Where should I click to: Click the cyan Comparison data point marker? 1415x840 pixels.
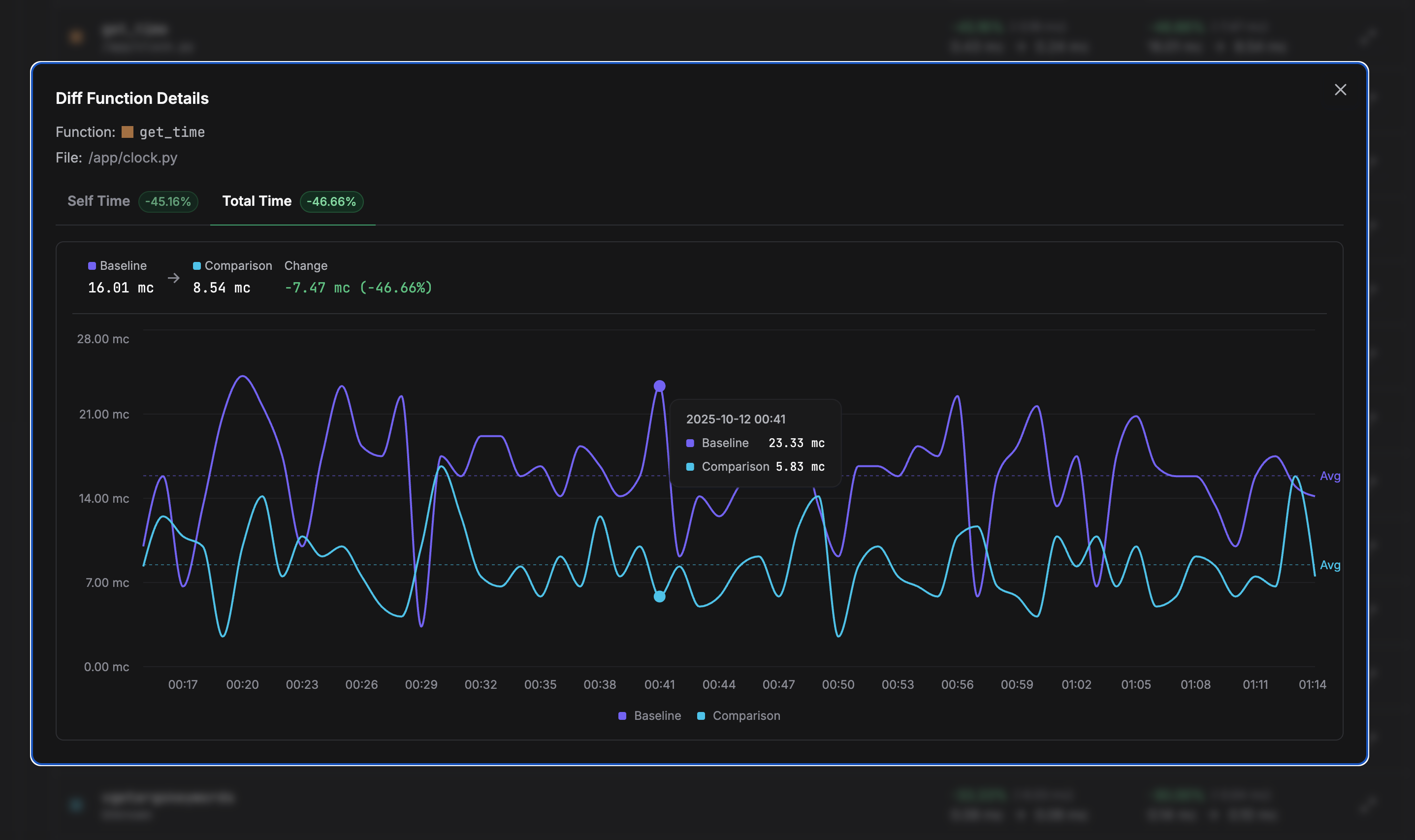coord(659,597)
